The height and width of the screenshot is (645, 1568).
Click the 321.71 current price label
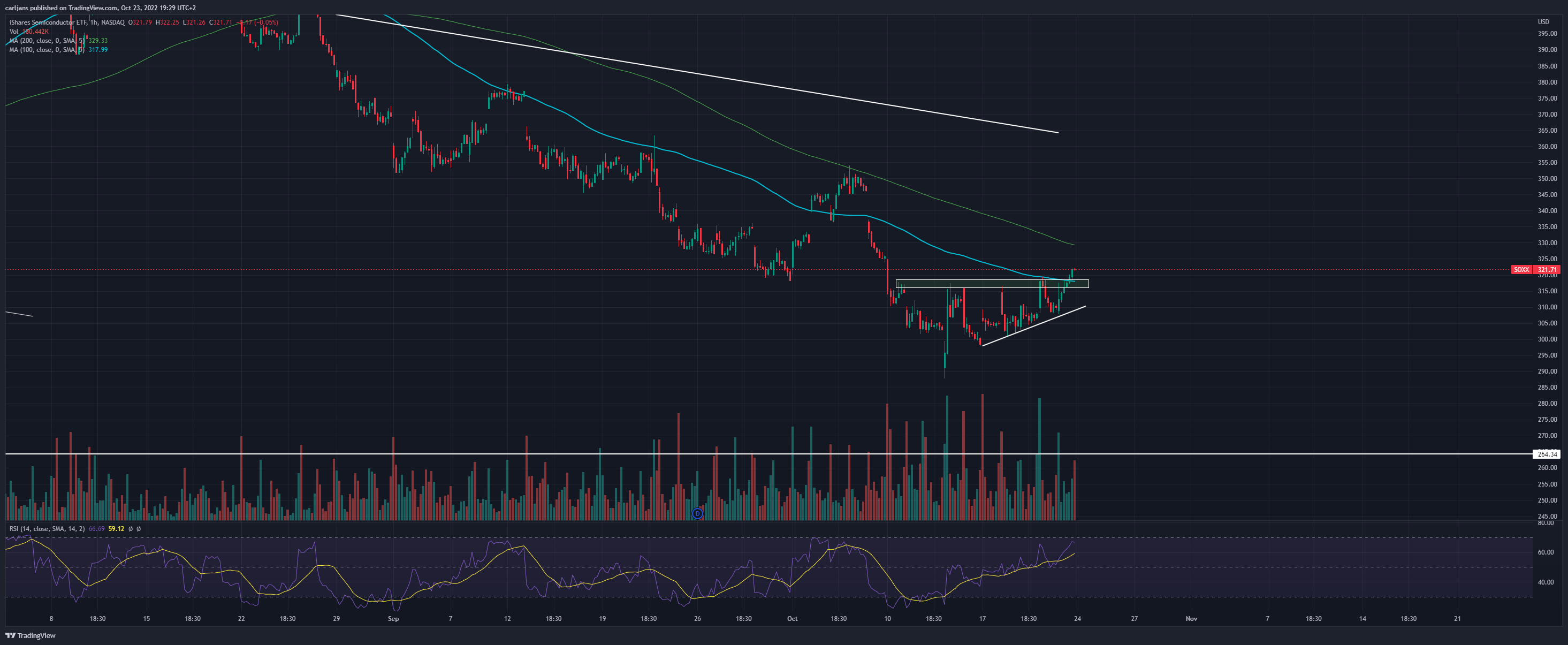[x=1547, y=269]
